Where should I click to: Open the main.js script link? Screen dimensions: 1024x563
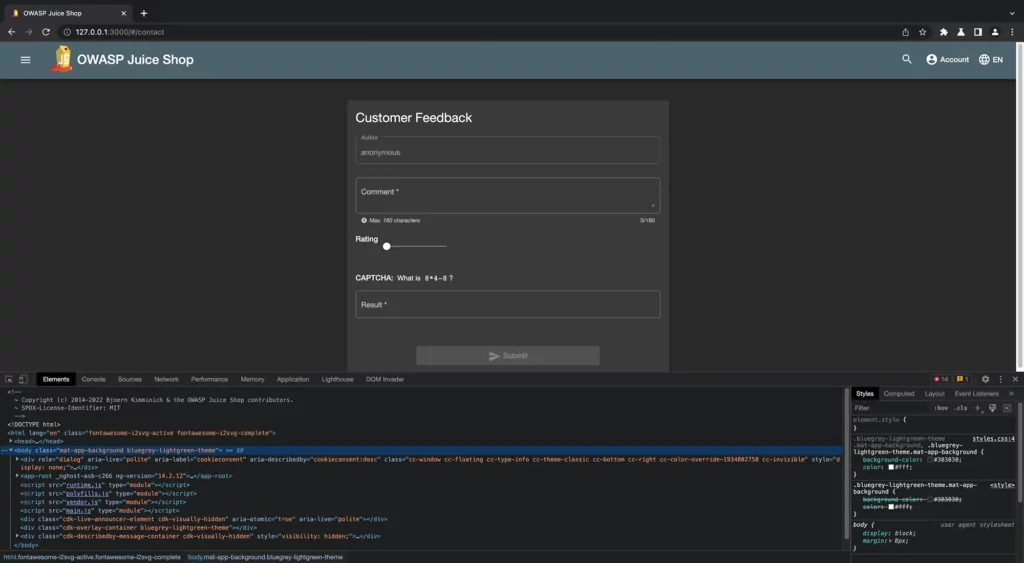(79, 511)
